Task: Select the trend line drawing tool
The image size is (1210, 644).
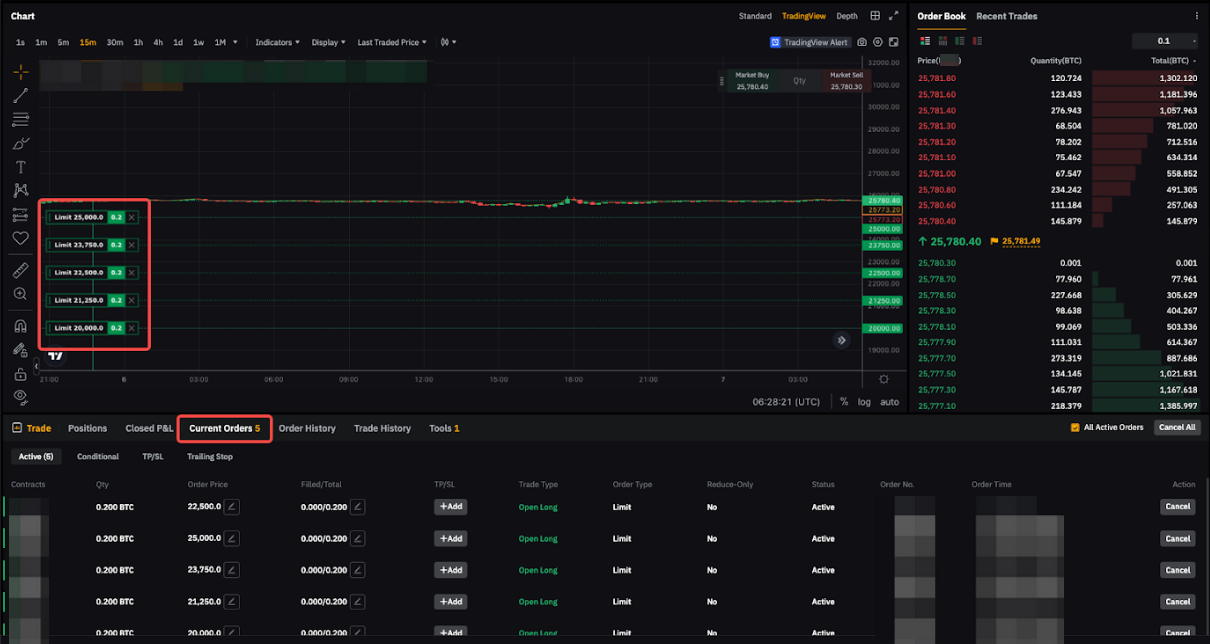Action: coord(20,96)
